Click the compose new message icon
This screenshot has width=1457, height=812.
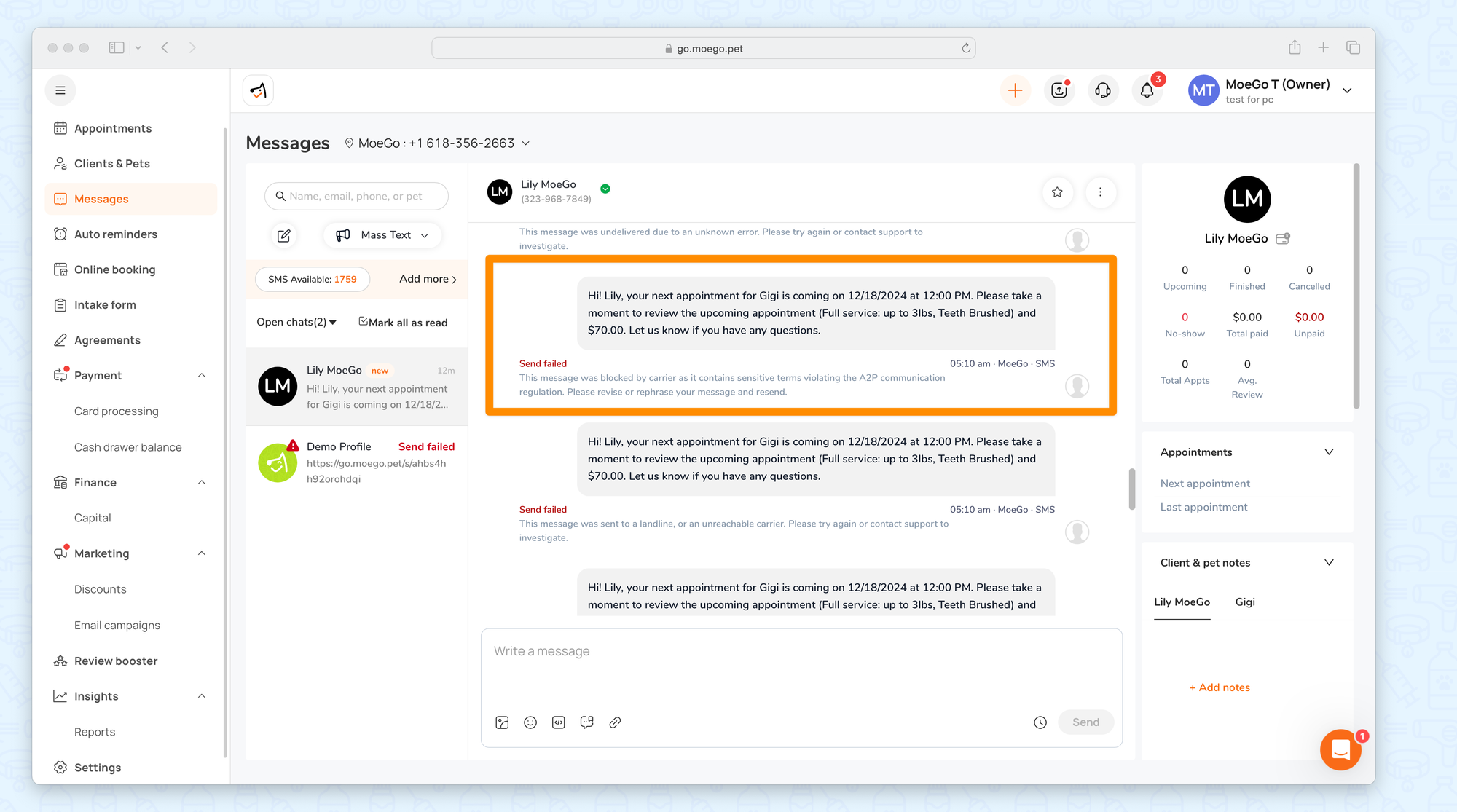284,235
